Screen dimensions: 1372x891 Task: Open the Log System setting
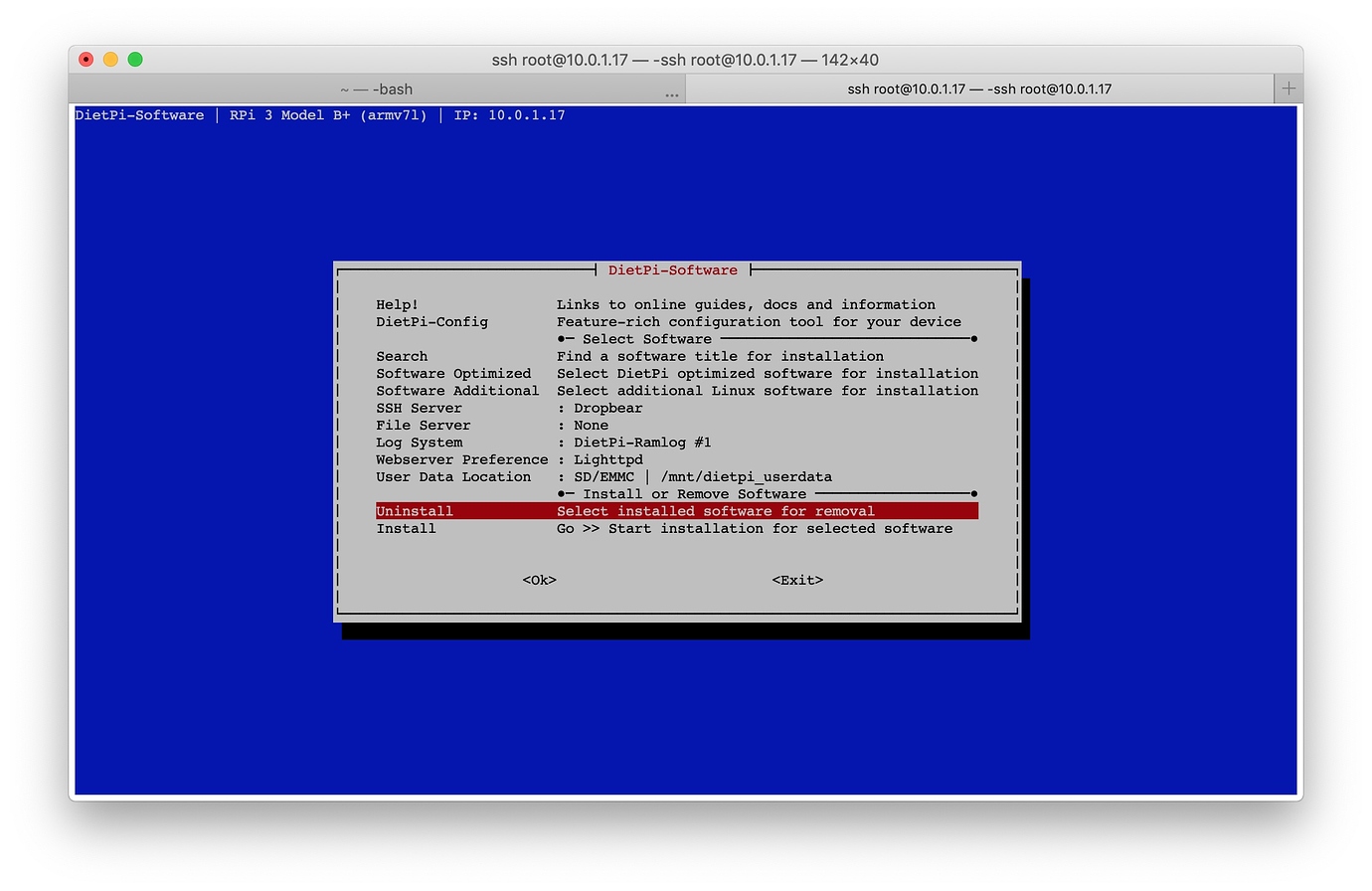[x=676, y=442]
